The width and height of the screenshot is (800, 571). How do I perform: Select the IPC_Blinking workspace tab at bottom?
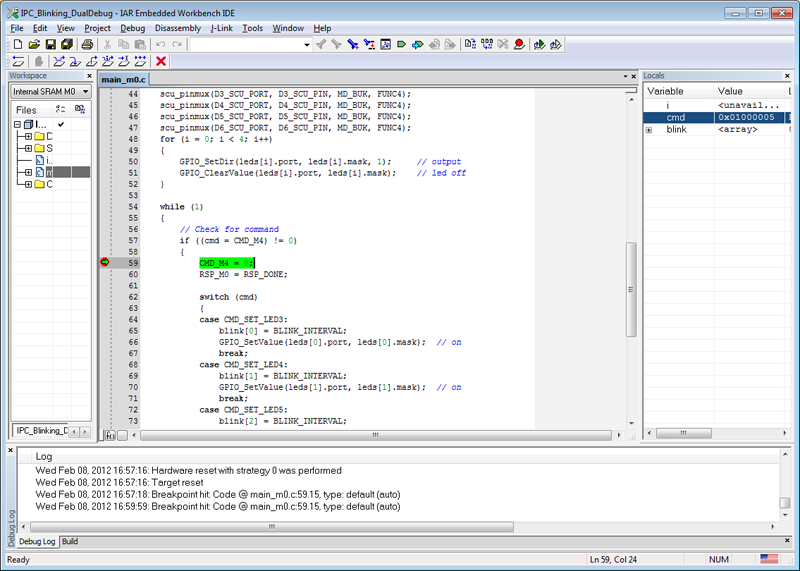pos(41,431)
